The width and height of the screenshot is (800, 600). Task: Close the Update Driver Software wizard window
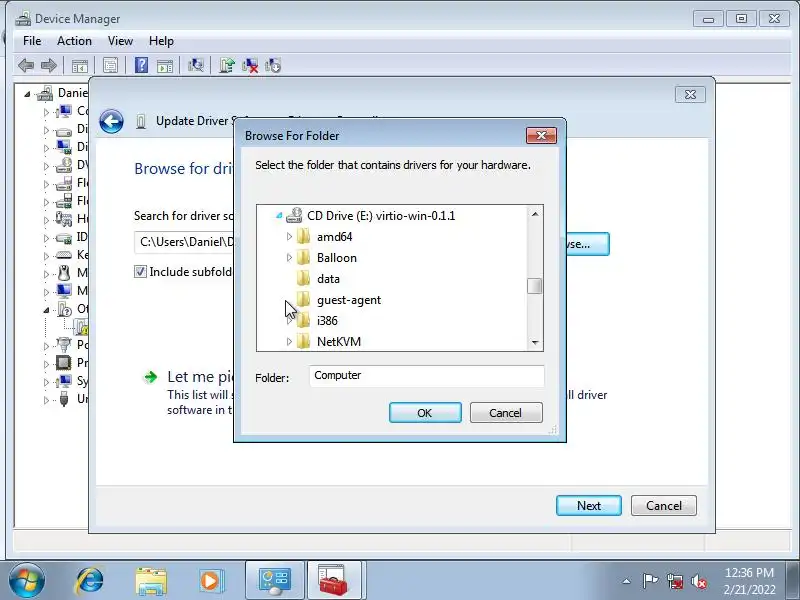click(x=690, y=94)
